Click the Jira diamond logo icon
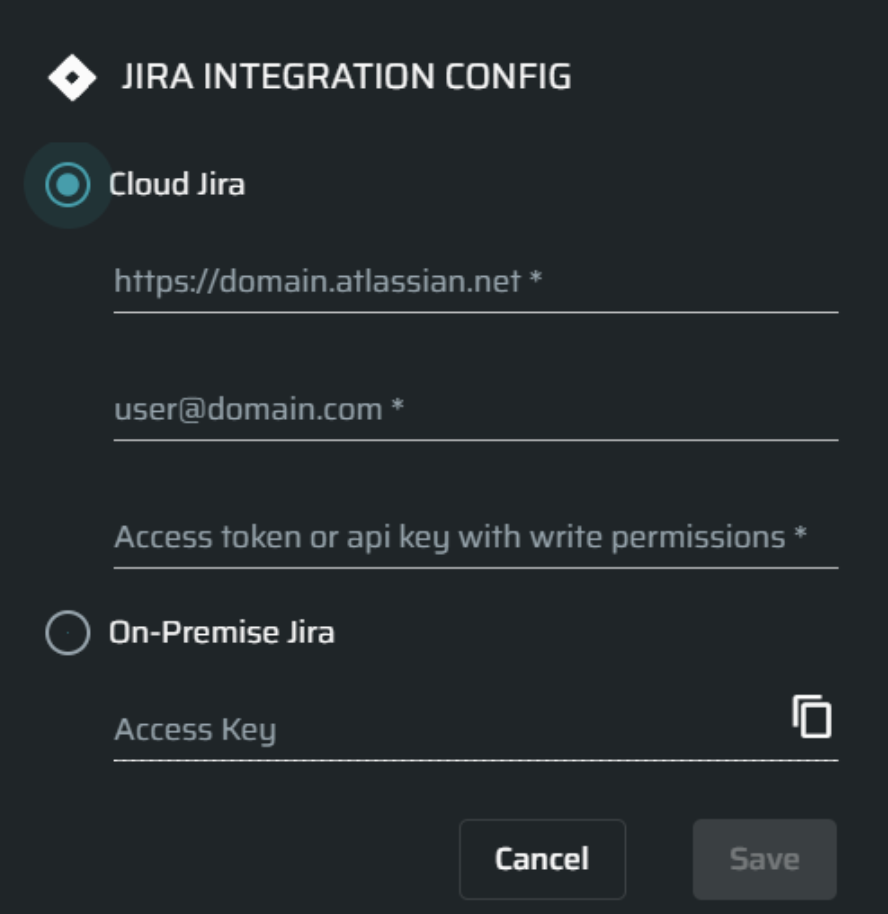The width and height of the screenshot is (888, 914). click(72, 78)
